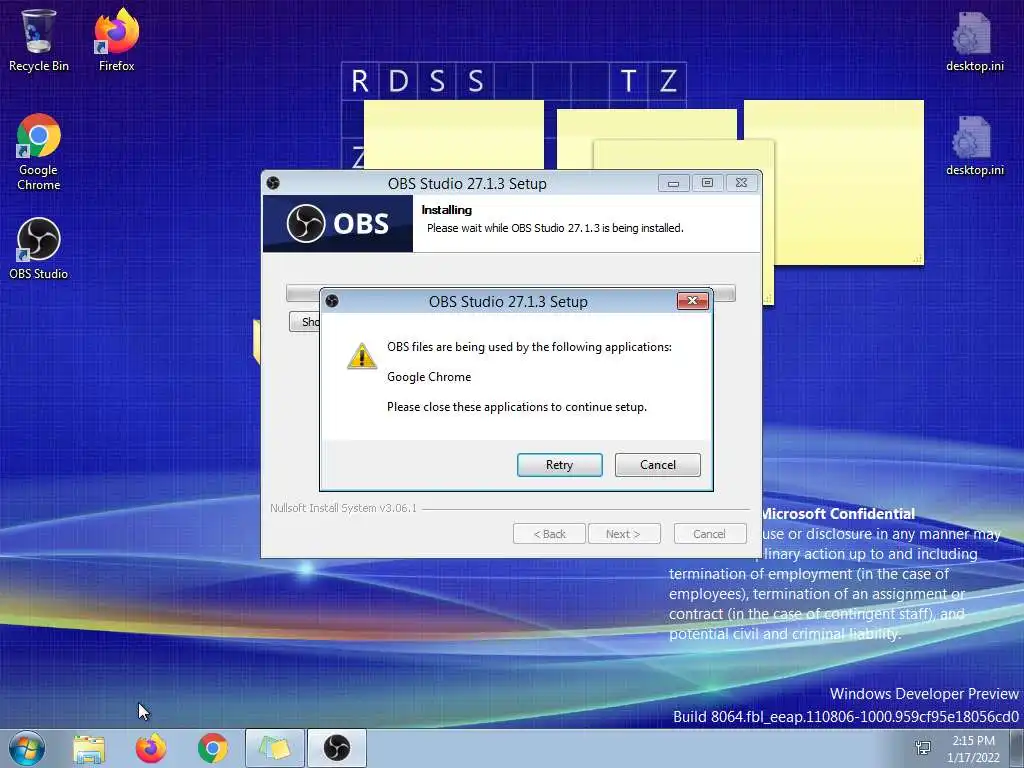Close the OBS files-in-use warning dialog
The width and height of the screenshot is (1024, 768).
click(x=692, y=300)
